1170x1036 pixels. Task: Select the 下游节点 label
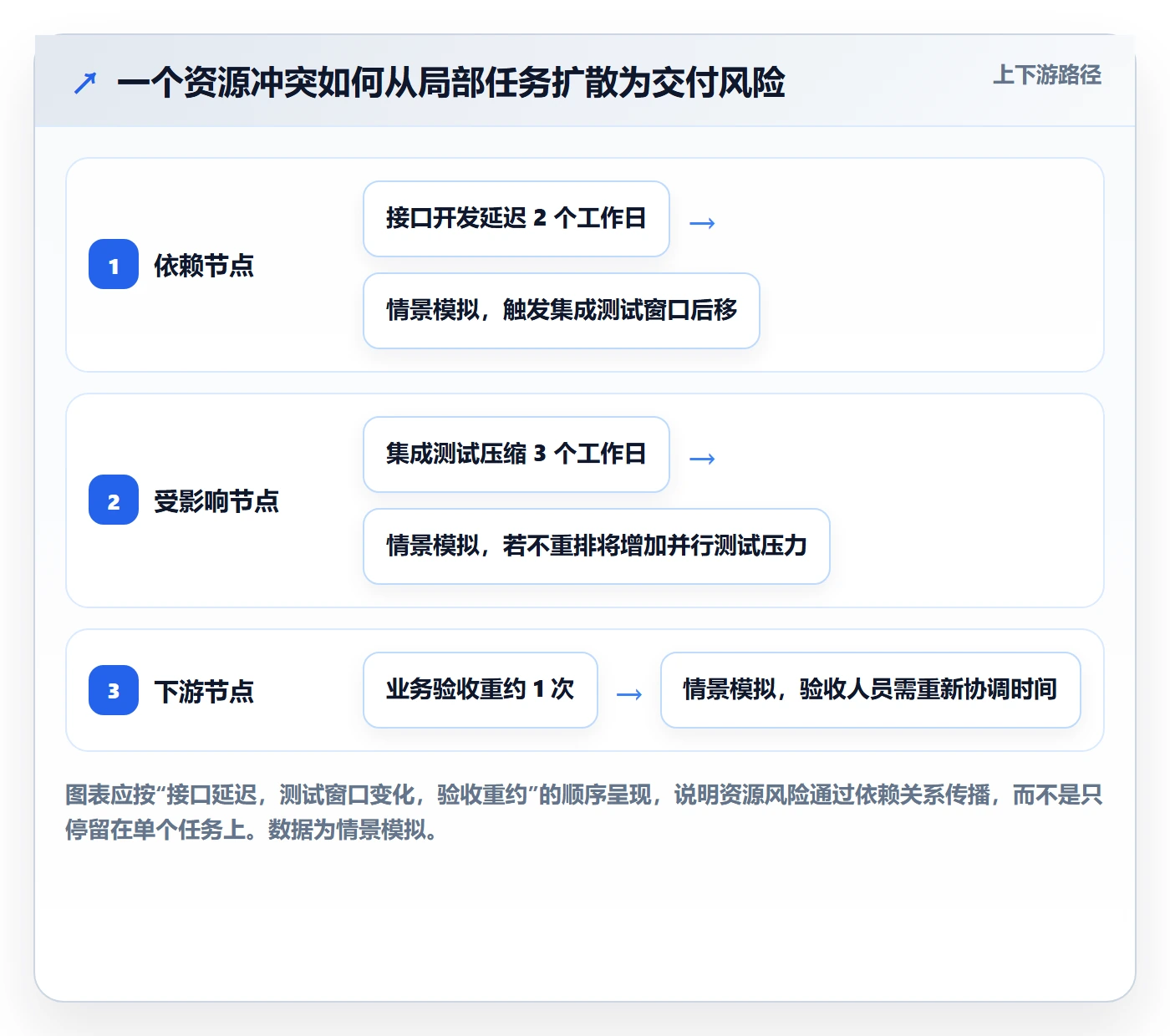pos(204,691)
